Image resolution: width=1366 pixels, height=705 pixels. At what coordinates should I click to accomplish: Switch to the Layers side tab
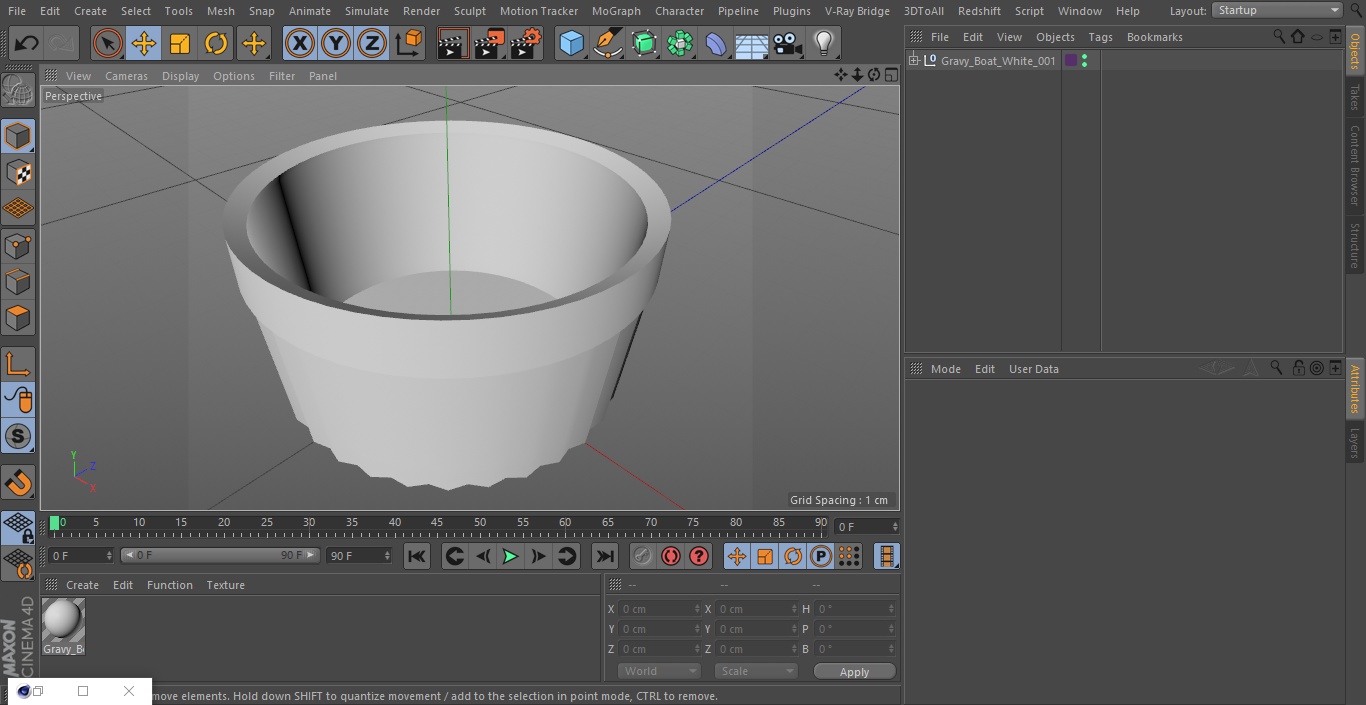(1355, 443)
